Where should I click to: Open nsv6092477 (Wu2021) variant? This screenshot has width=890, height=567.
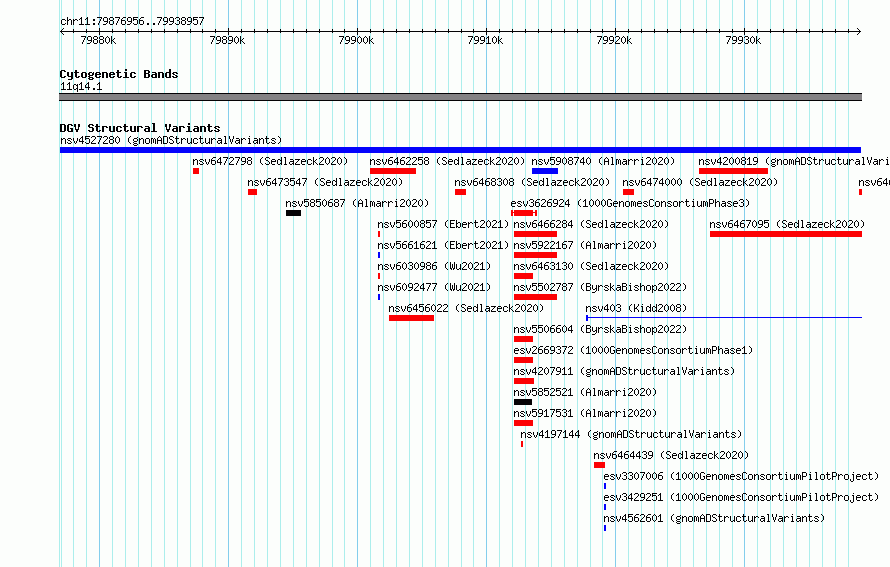pos(434,287)
